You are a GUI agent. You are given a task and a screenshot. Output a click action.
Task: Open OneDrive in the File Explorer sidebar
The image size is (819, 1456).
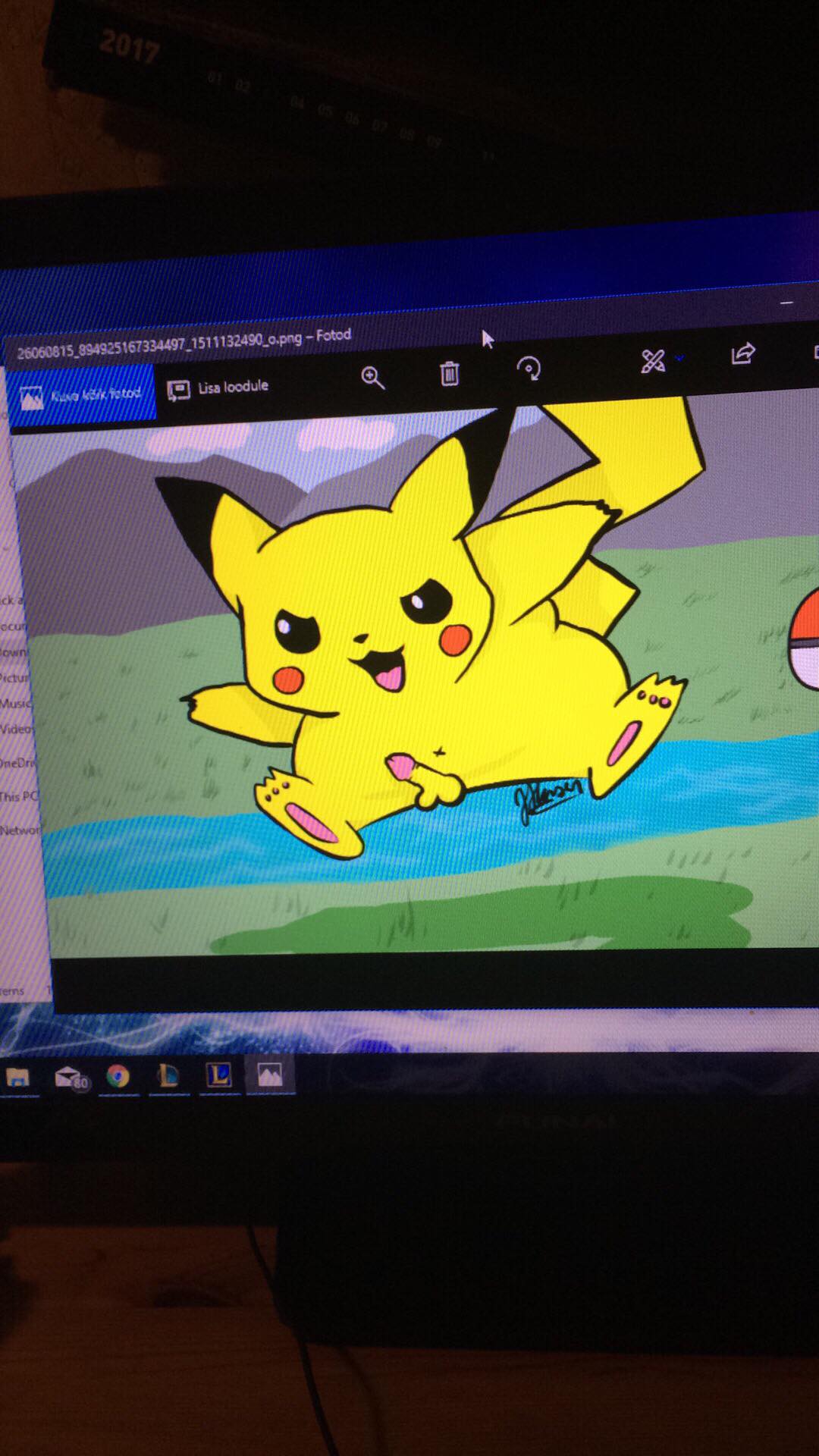[x=17, y=762]
